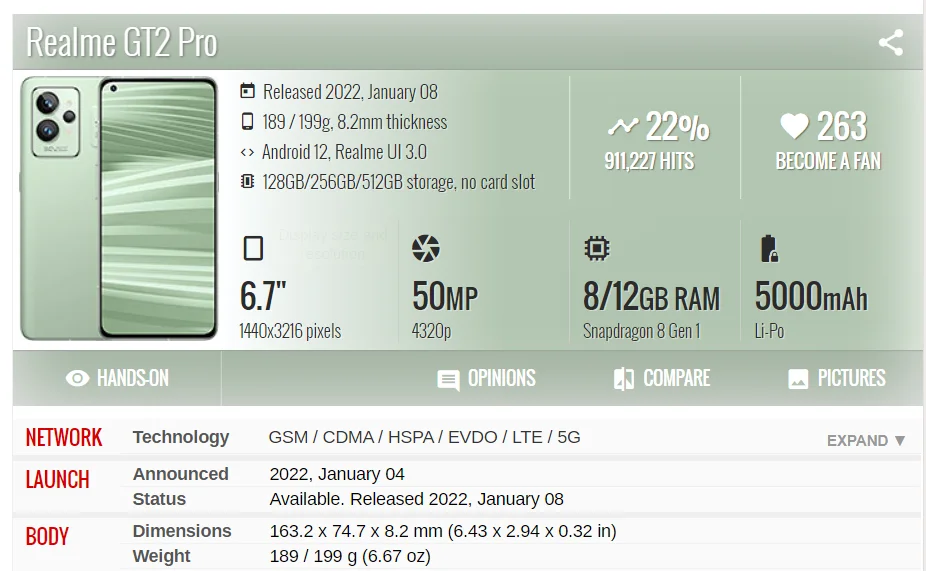Click the phone icon beside weight and thickness
926x571 pixels.
(x=247, y=121)
